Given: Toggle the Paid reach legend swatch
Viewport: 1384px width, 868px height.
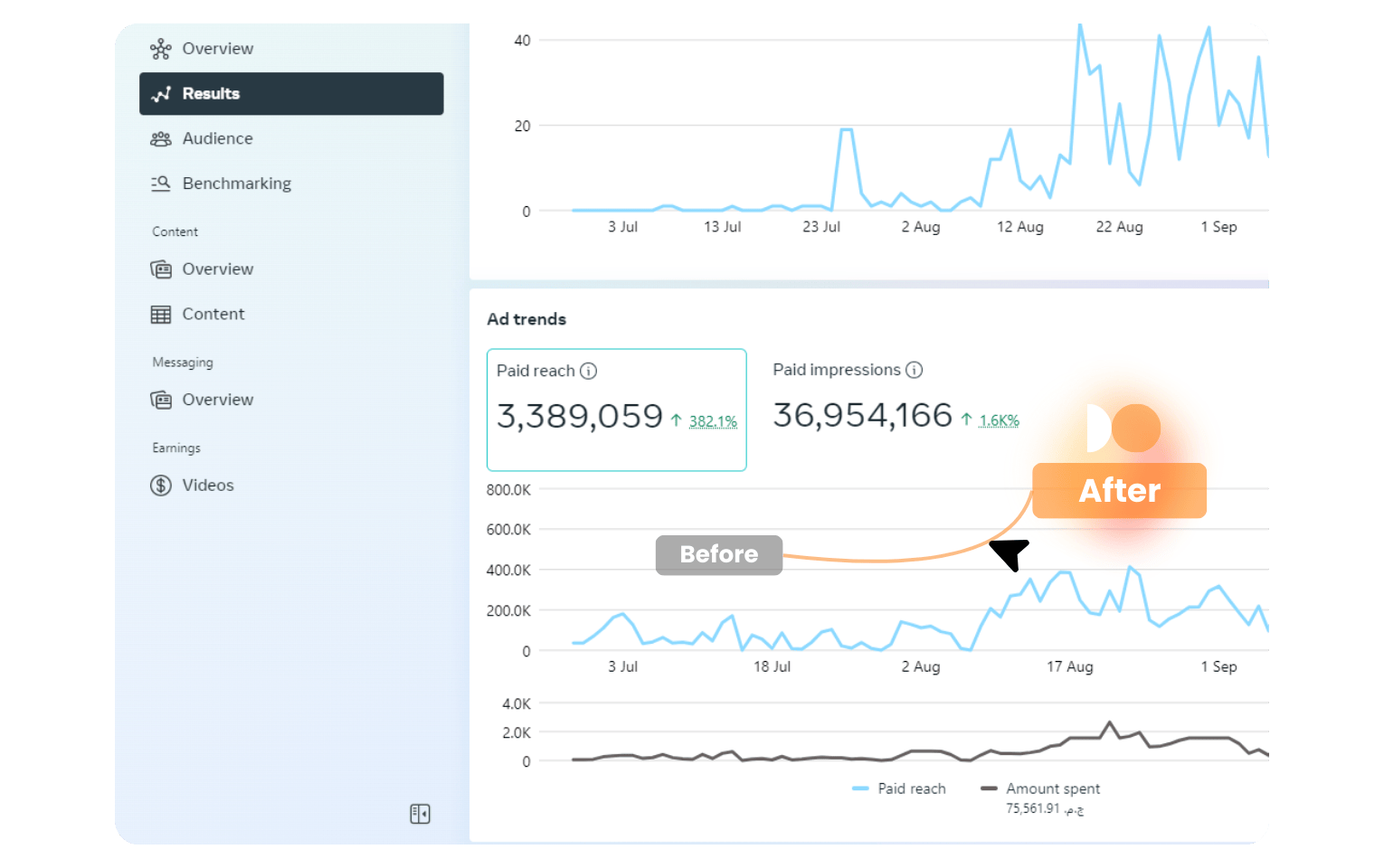Looking at the screenshot, I should [x=860, y=788].
